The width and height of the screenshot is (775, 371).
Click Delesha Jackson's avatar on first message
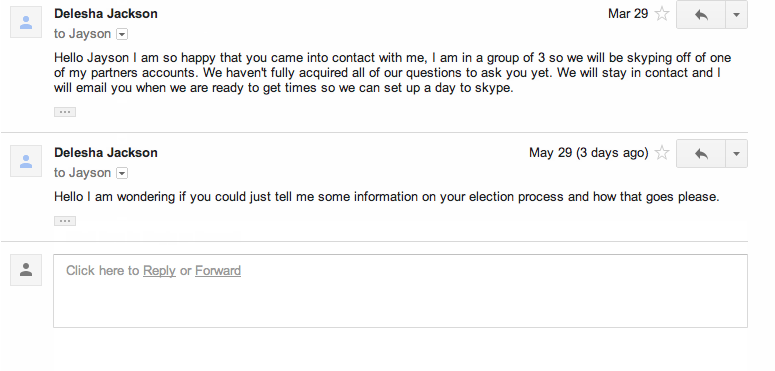click(26, 22)
